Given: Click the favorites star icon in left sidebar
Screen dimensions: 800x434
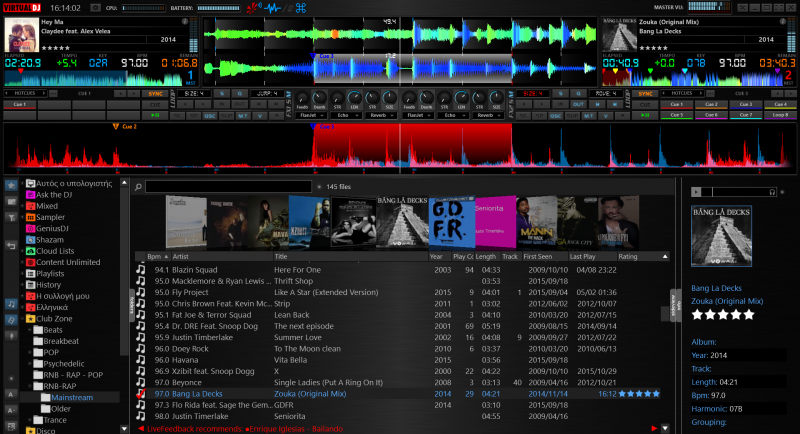Looking at the screenshot, I should (x=11, y=186).
